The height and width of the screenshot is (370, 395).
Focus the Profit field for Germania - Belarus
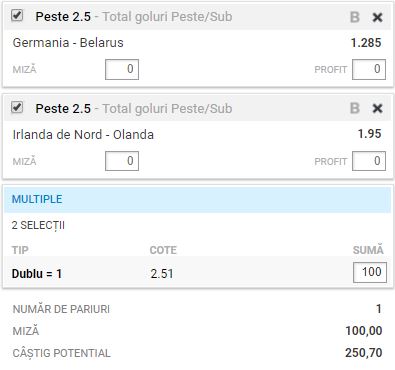click(x=369, y=69)
